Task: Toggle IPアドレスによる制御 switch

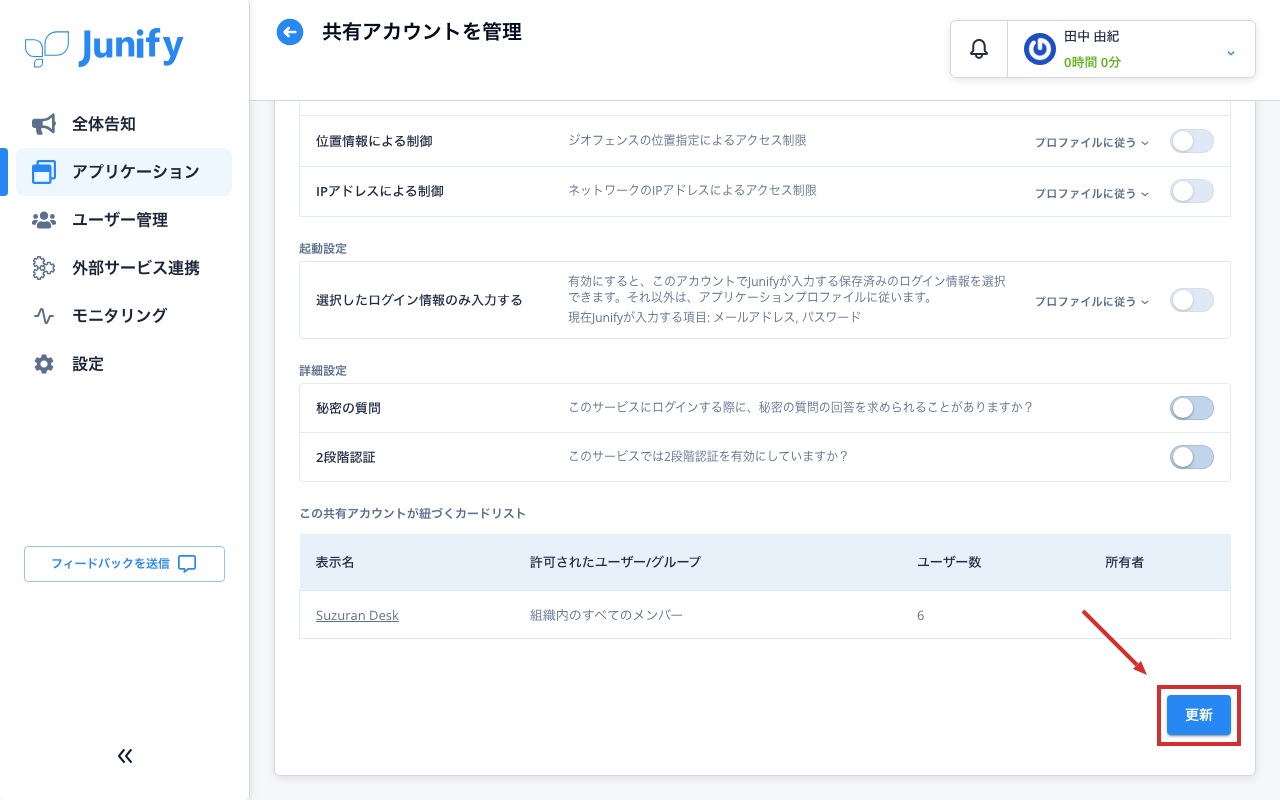Action: 1192,191
